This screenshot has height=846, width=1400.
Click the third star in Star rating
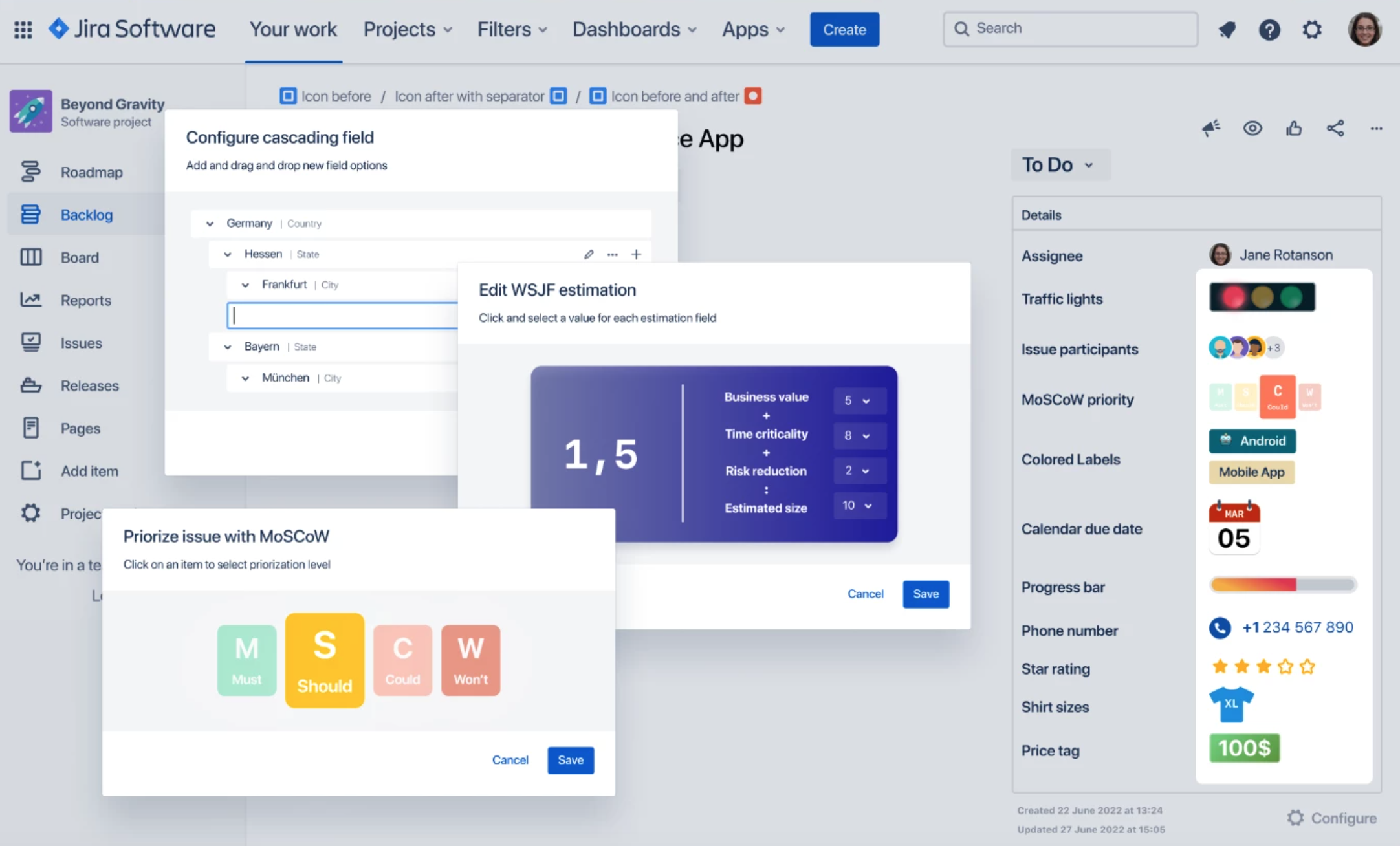[1263, 667]
